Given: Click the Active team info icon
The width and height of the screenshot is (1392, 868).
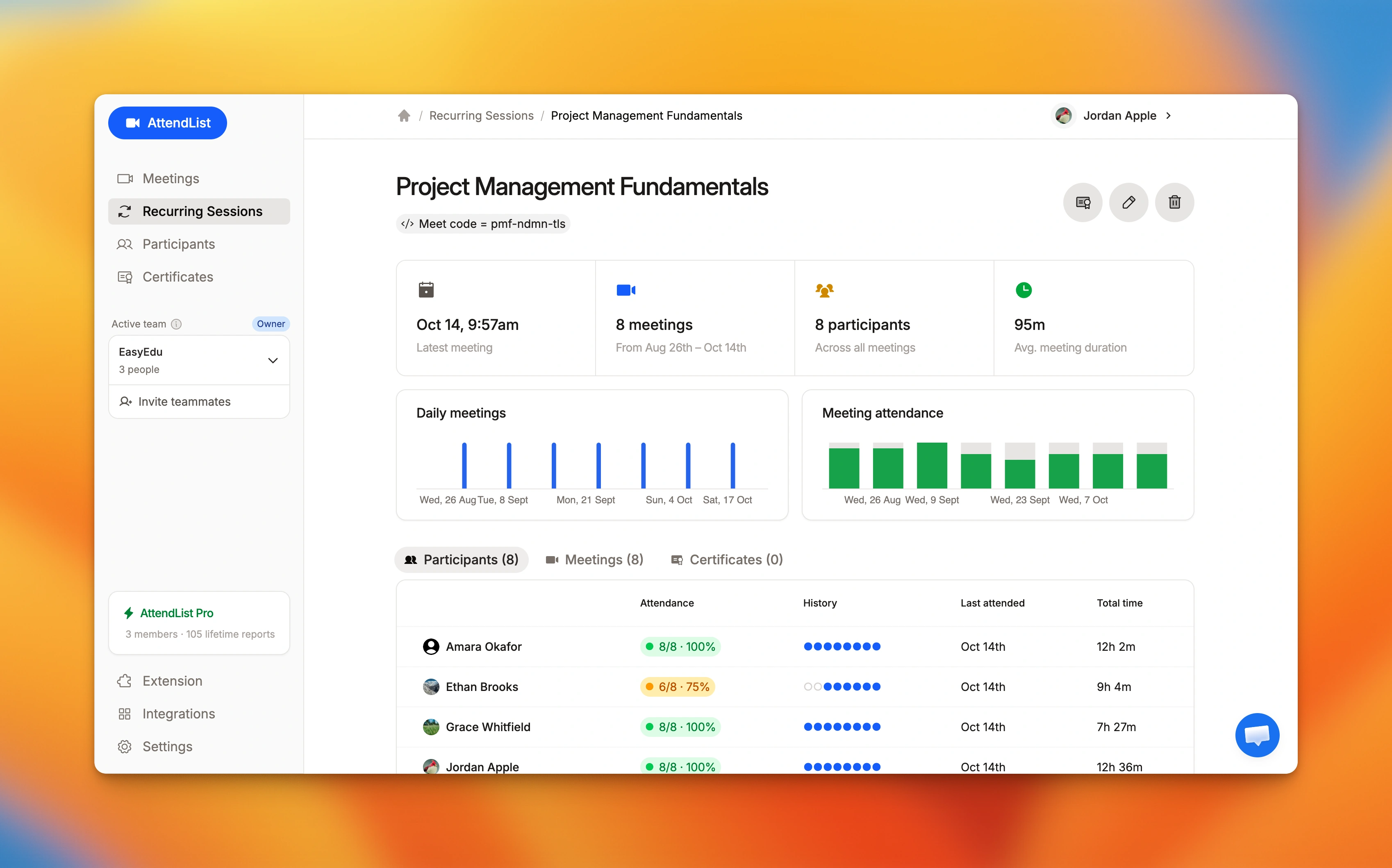Looking at the screenshot, I should 176,324.
